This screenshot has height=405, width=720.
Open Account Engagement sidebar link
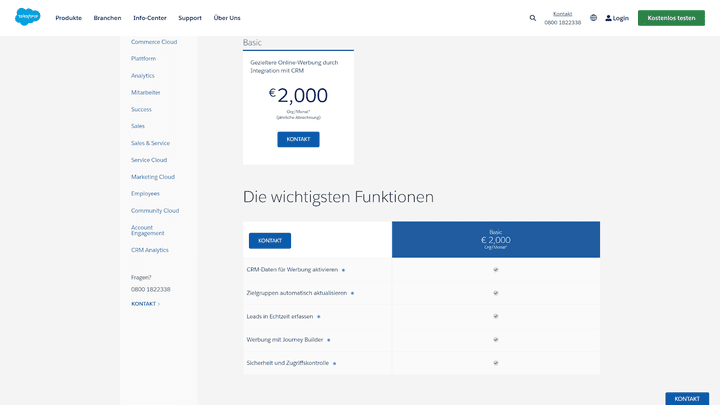[147, 230]
